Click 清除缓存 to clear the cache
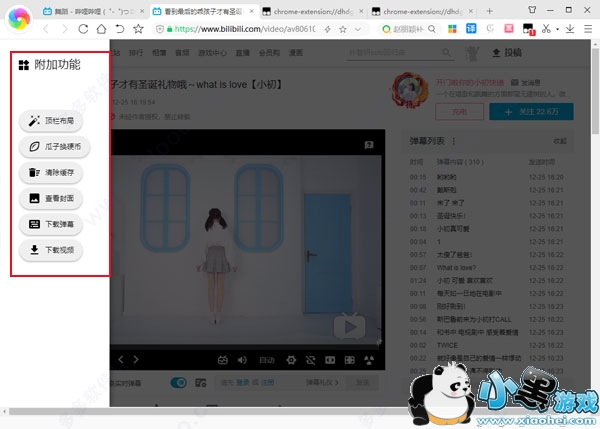Viewport: 600px width, 429px height. [x=51, y=173]
